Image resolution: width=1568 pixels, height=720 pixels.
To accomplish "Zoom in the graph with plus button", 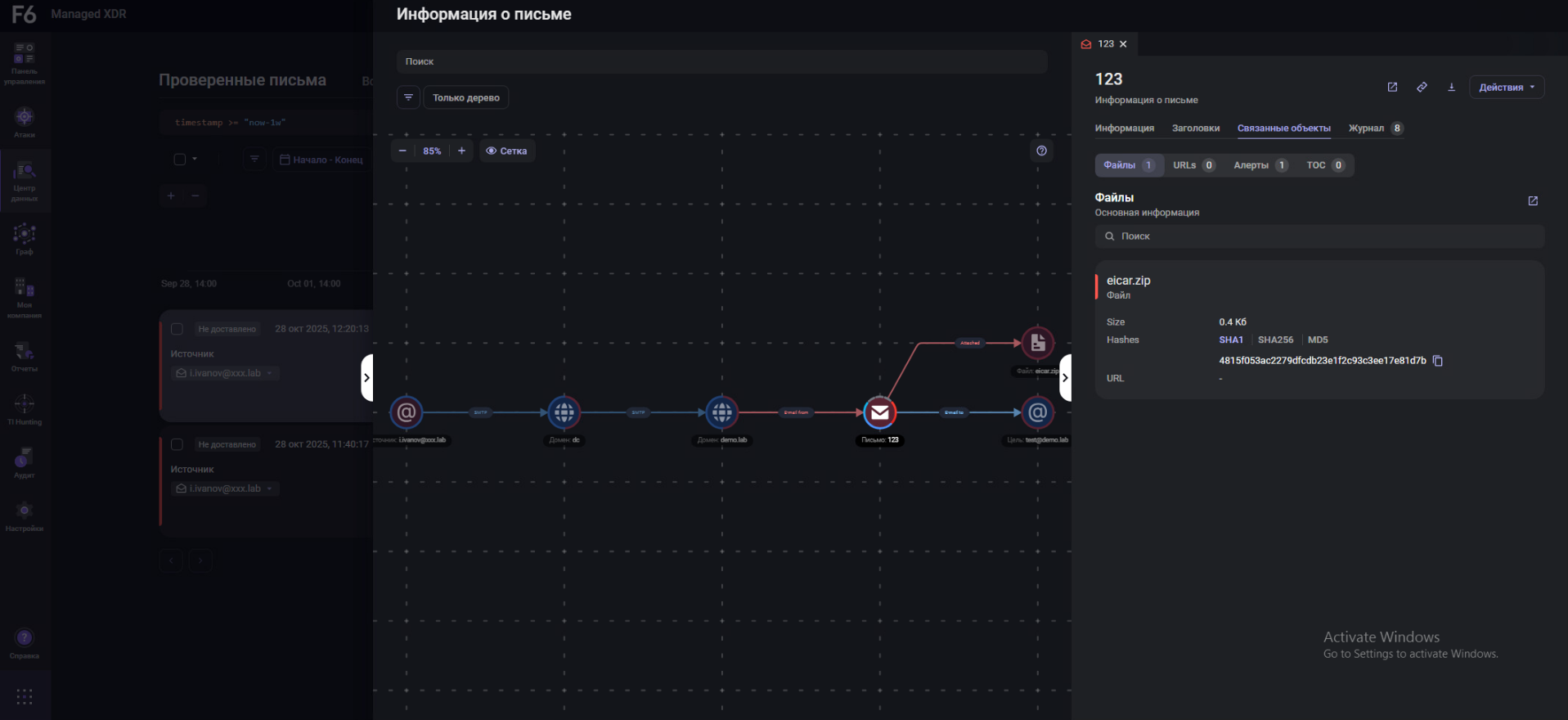I will click(461, 151).
